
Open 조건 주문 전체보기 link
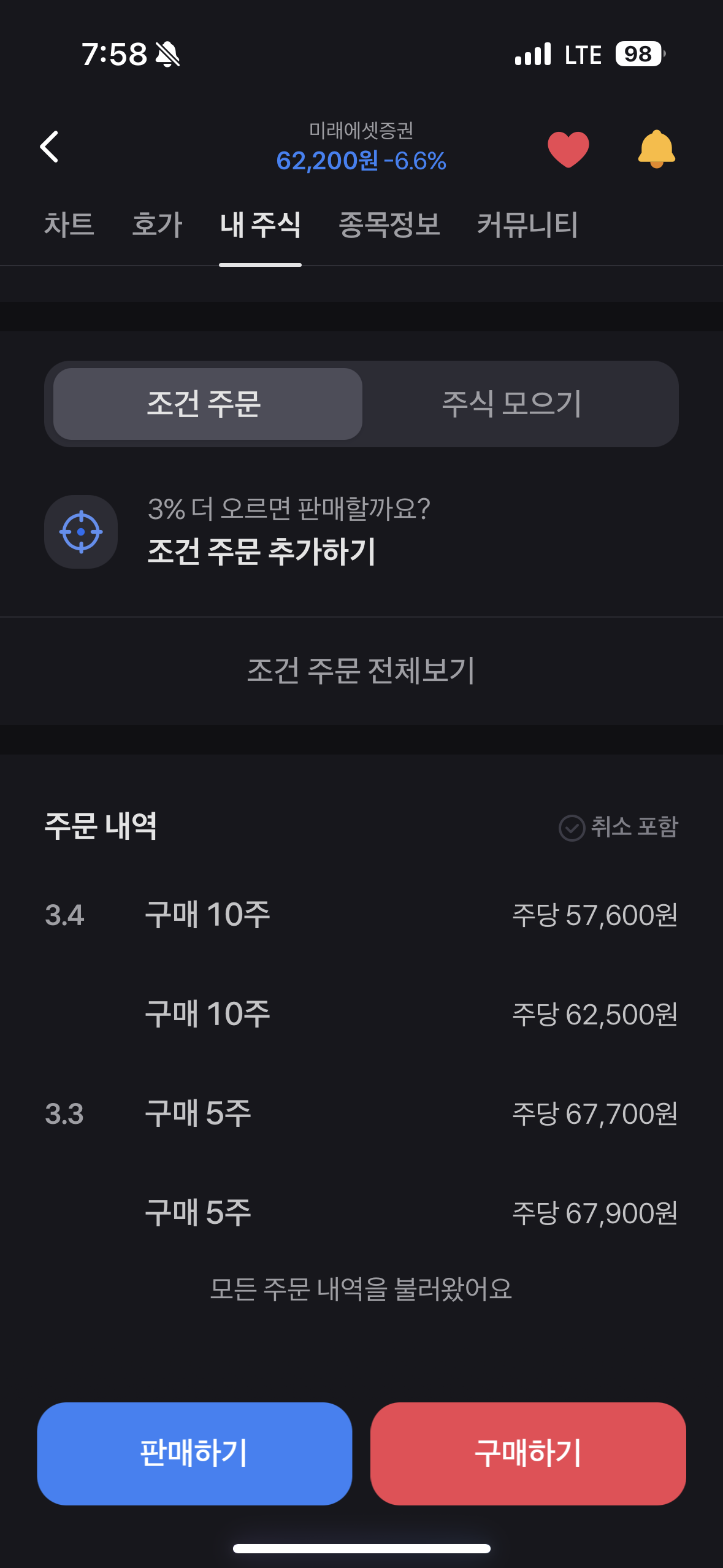[x=361, y=671]
